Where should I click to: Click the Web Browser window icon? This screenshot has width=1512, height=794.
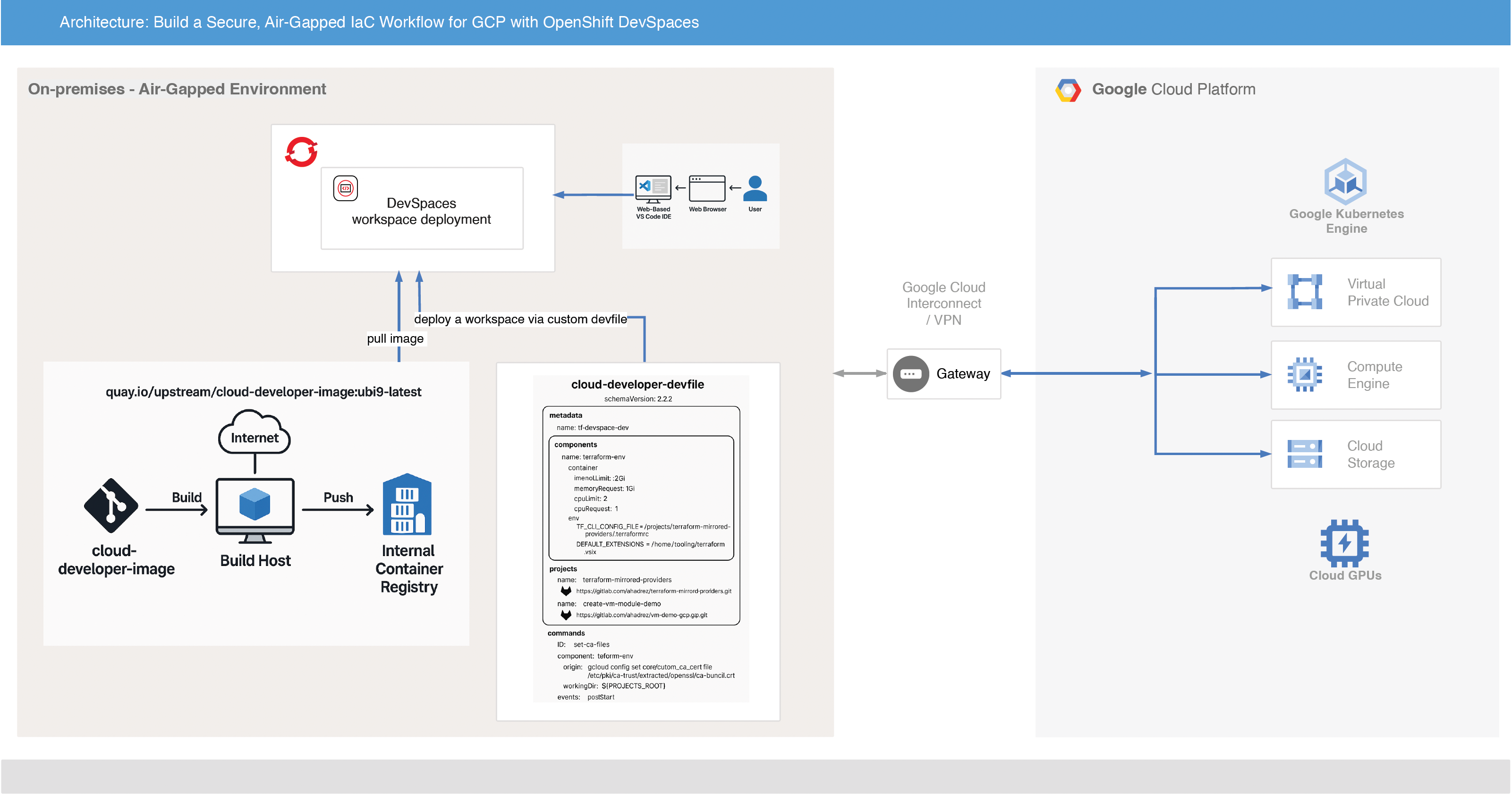coord(707,189)
